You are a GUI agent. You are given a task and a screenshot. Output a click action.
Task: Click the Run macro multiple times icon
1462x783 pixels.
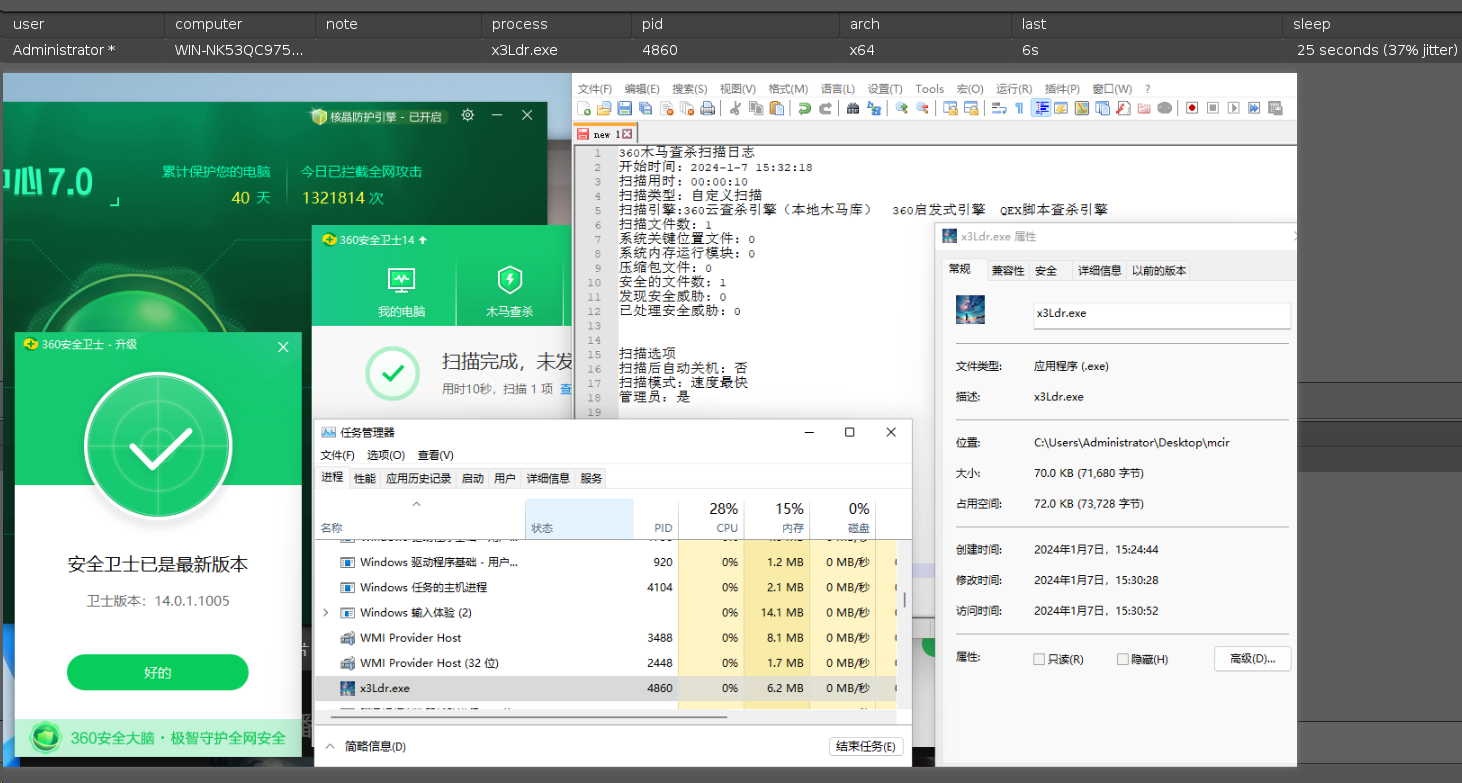click(x=1254, y=108)
